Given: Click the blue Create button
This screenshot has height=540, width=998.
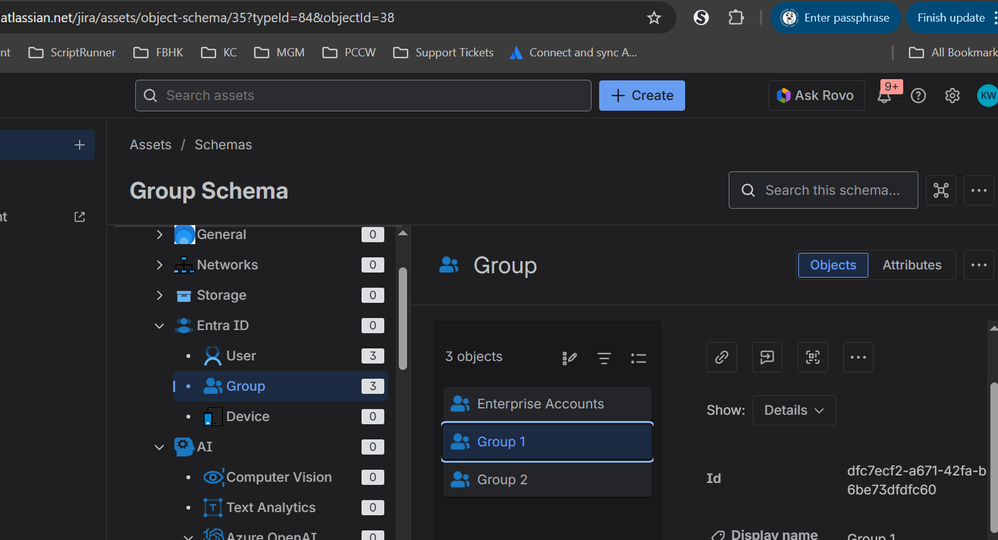Looking at the screenshot, I should pos(641,95).
